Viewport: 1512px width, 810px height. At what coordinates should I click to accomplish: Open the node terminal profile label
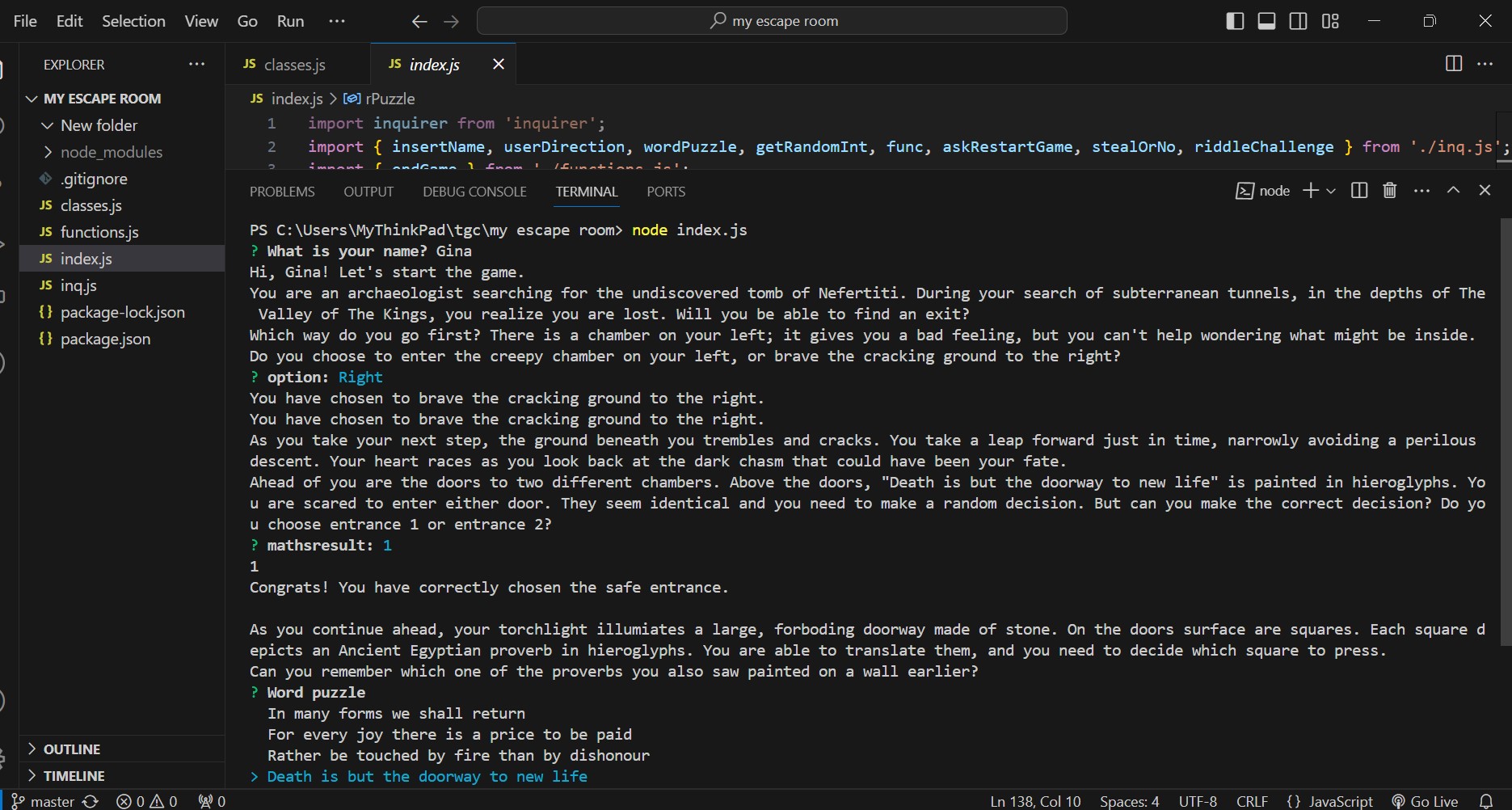(x=1263, y=191)
